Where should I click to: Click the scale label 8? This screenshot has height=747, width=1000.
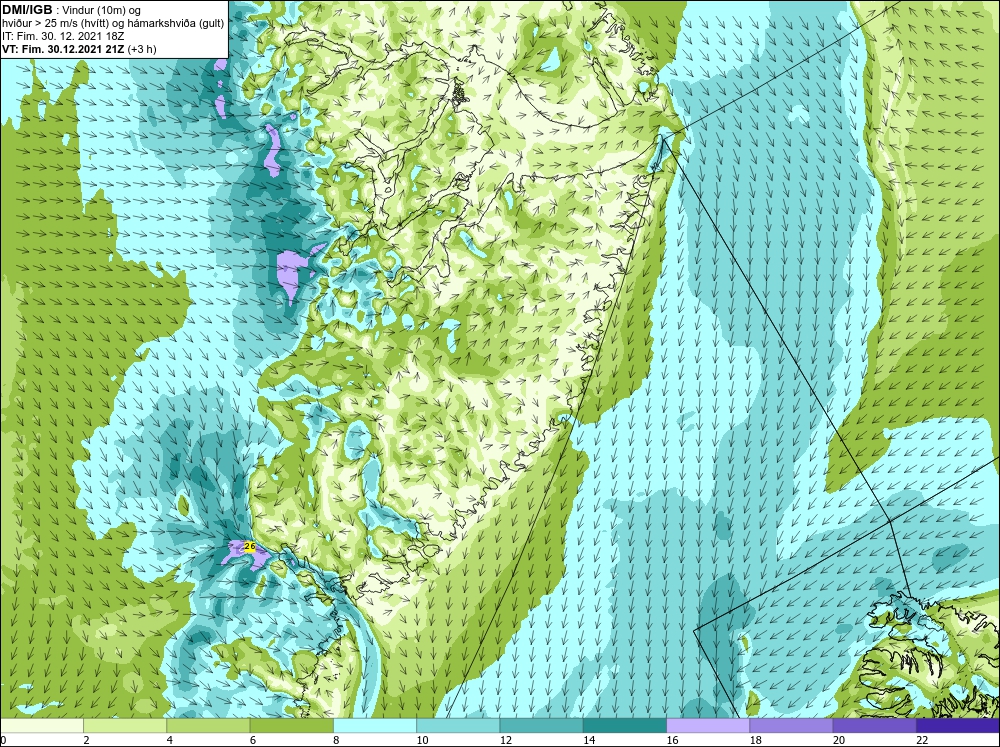337,740
